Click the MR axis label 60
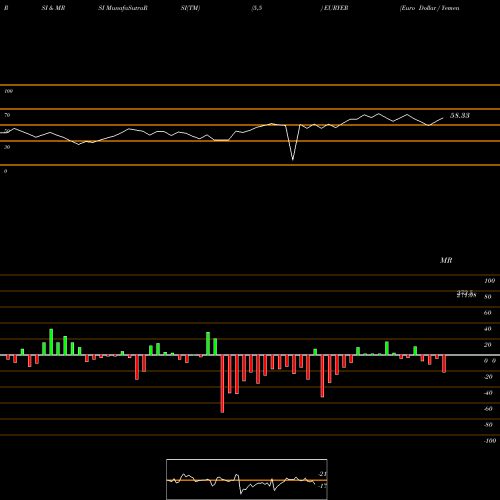The height and width of the screenshot is (500, 500). tap(488, 313)
